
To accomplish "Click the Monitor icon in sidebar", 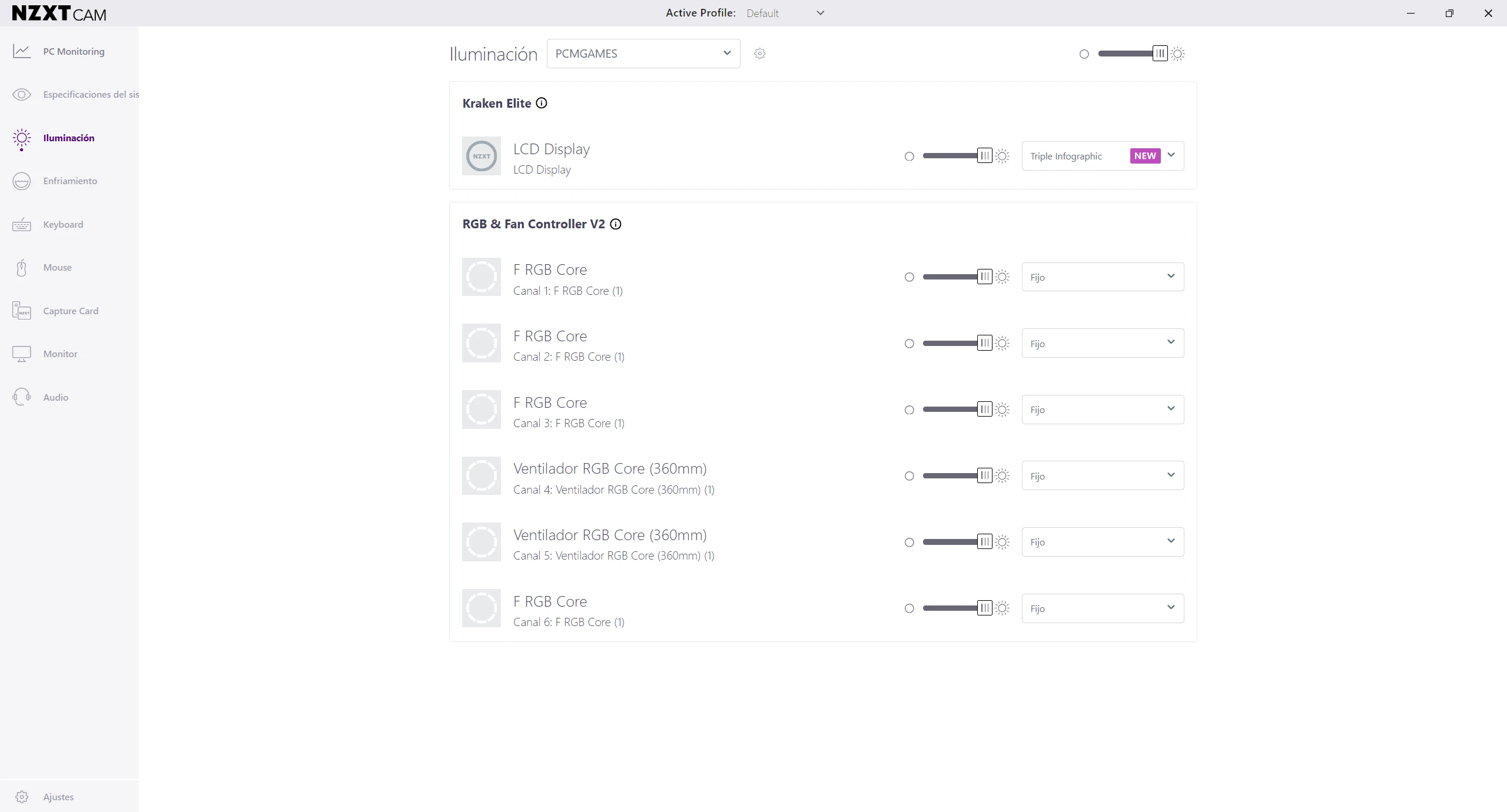I will pos(22,354).
